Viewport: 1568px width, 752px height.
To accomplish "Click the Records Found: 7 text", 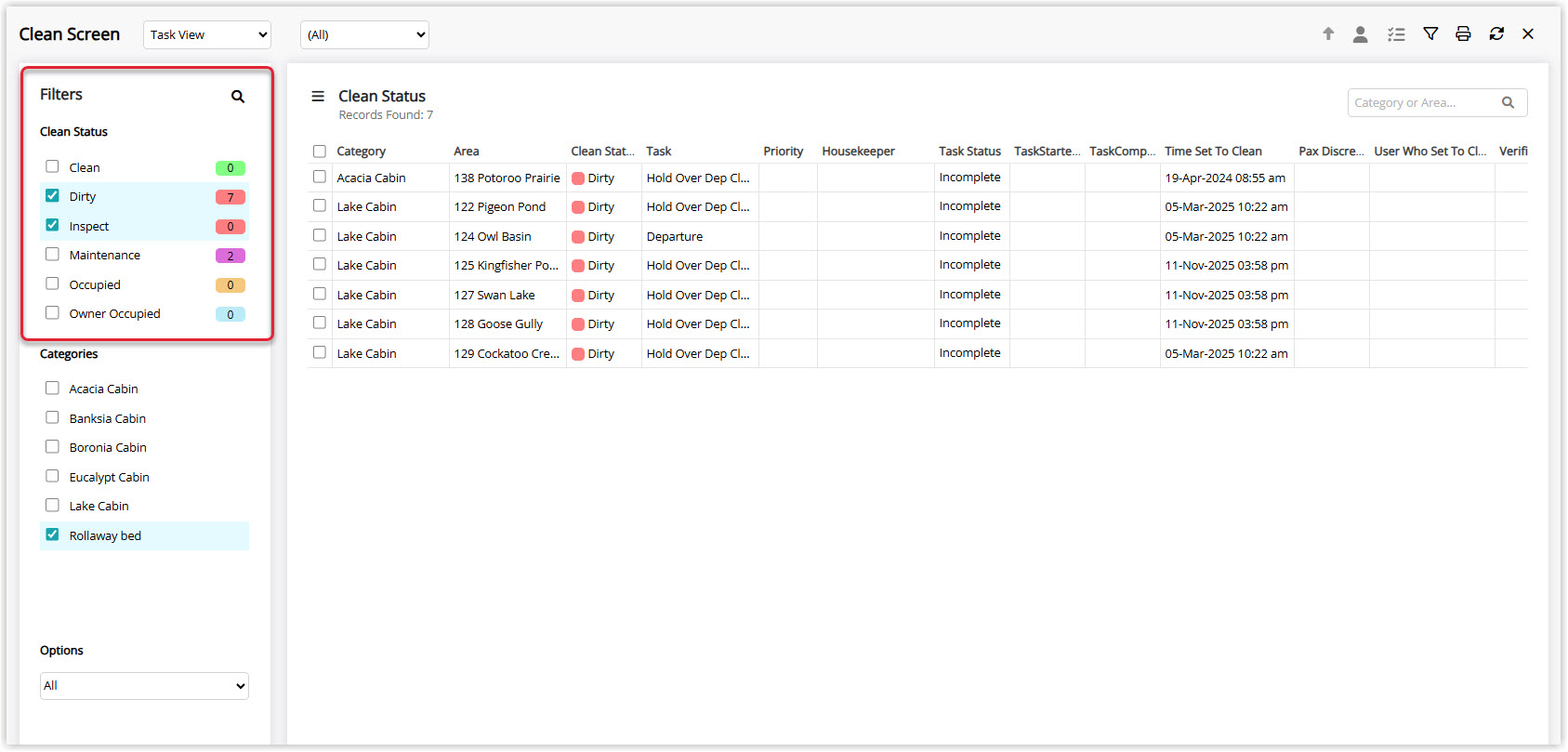I will pos(386,115).
